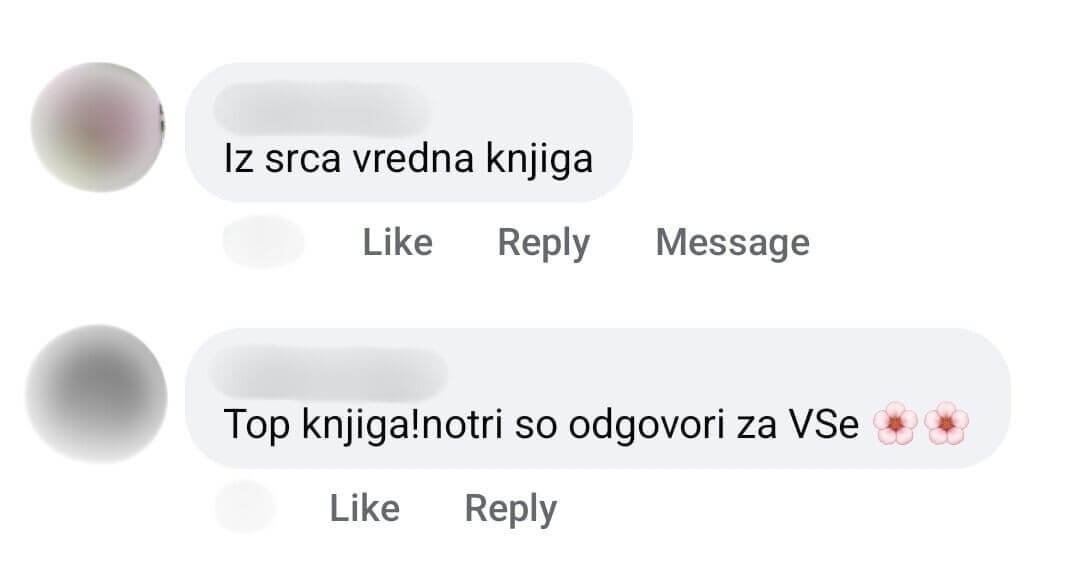
Task: Message the author of the first comment
Action: [x=732, y=243]
